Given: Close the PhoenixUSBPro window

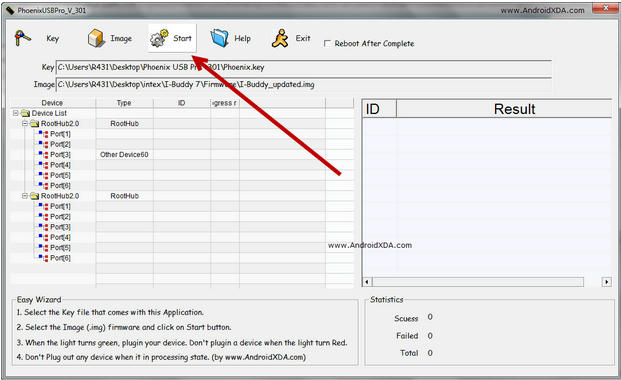Looking at the screenshot, I should tap(605, 8).
